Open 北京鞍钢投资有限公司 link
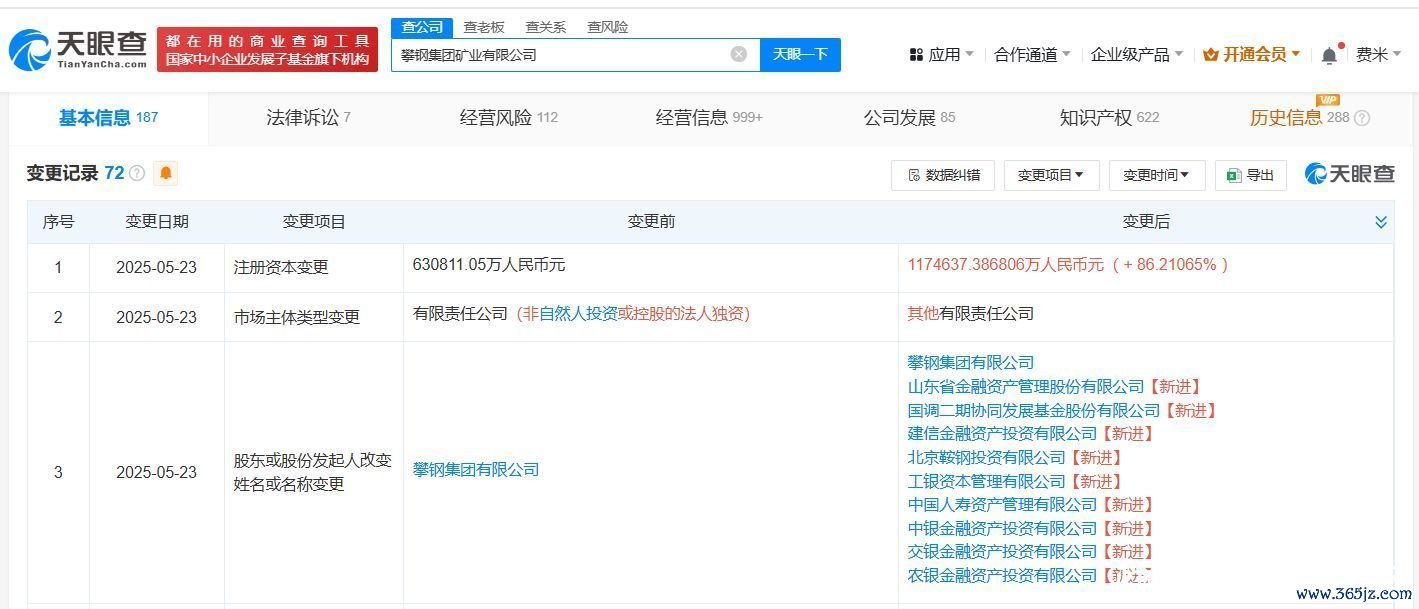The height and width of the screenshot is (609, 1419). click(987, 457)
